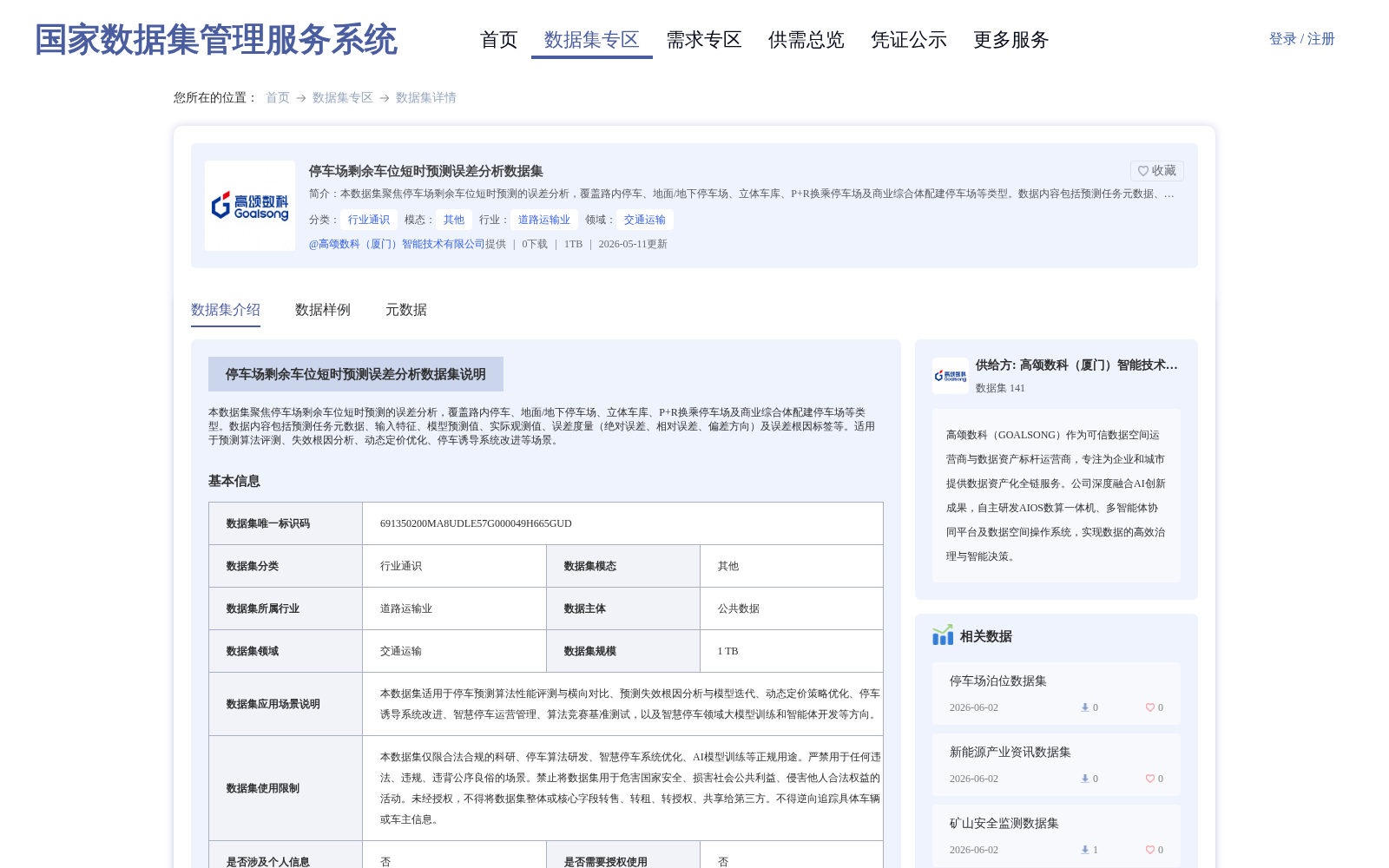Viewport: 1389px width, 868px height.
Task: Switch to the 数据集介绍 tab
Action: [226, 310]
